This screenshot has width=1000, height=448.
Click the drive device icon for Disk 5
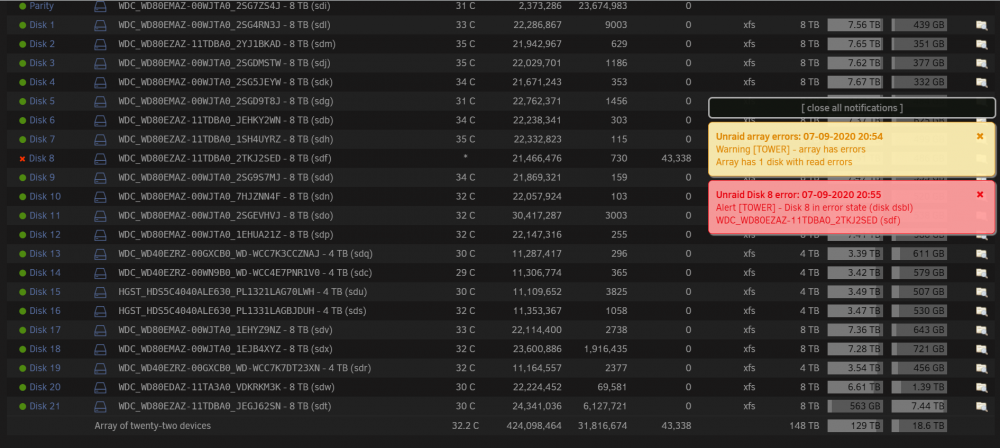pyautogui.click(x=100, y=101)
